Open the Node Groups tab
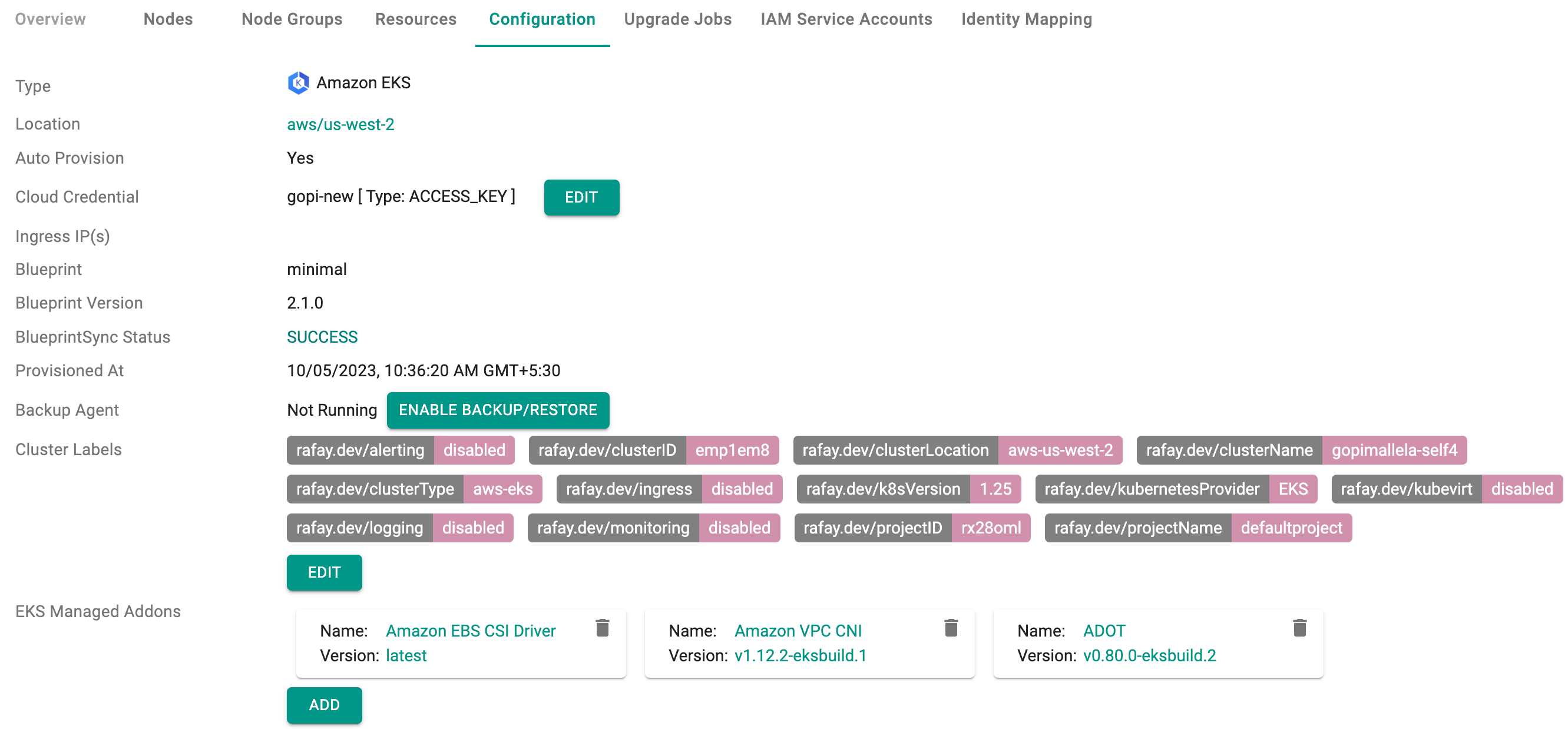The image size is (1568, 729). point(292,19)
